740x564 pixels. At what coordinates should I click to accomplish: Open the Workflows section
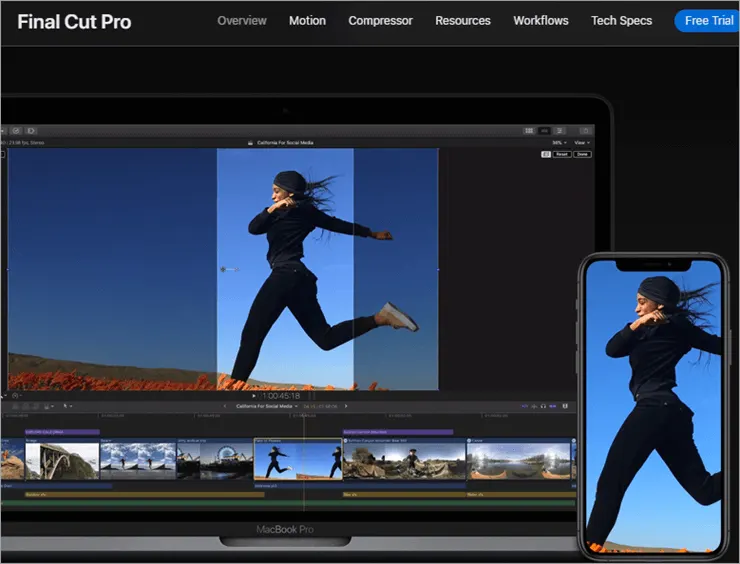[x=541, y=21]
